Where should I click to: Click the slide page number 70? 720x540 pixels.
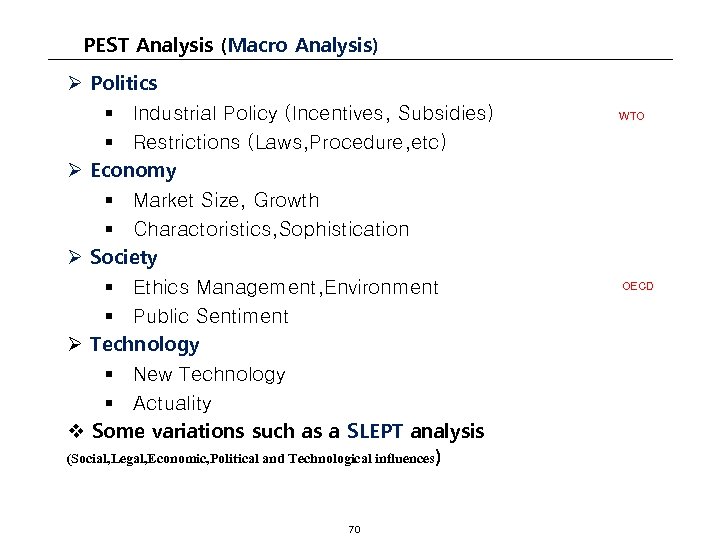pyautogui.click(x=354, y=529)
